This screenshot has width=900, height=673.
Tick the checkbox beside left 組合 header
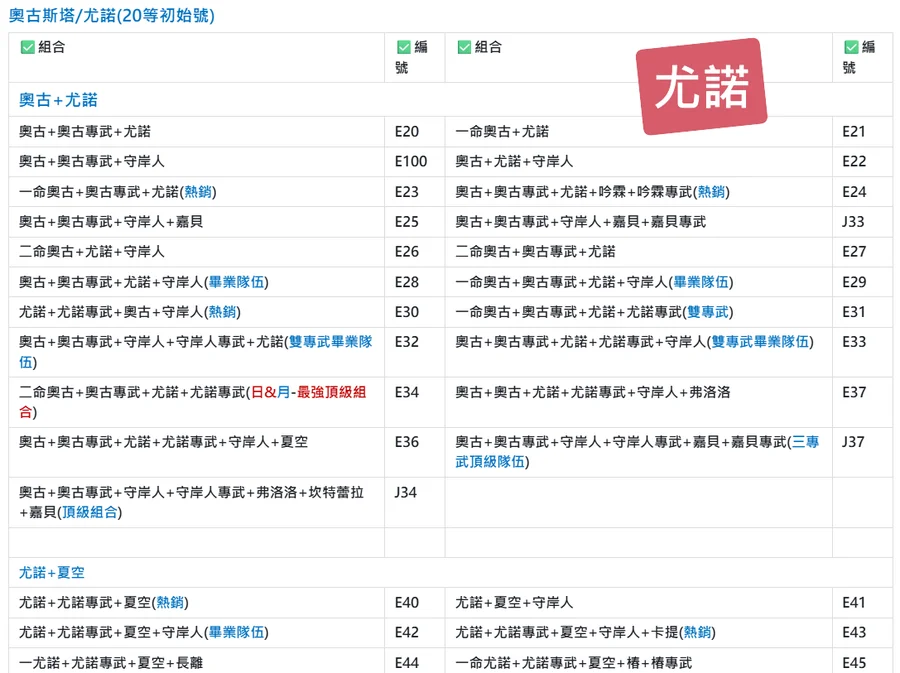pos(28,47)
